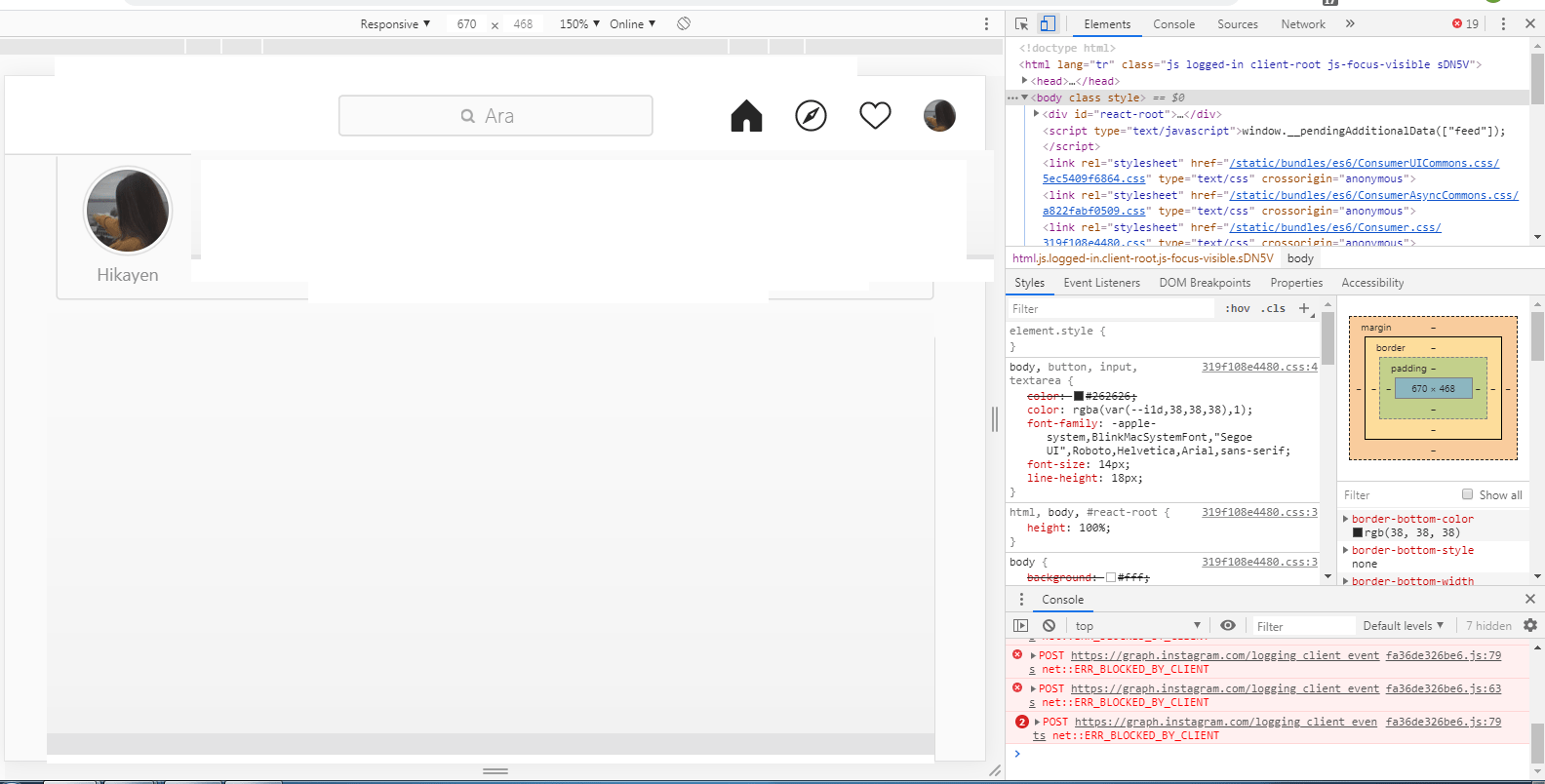The image size is (1545, 784).
Task: Open Responsive device dropdown
Action: point(395,23)
